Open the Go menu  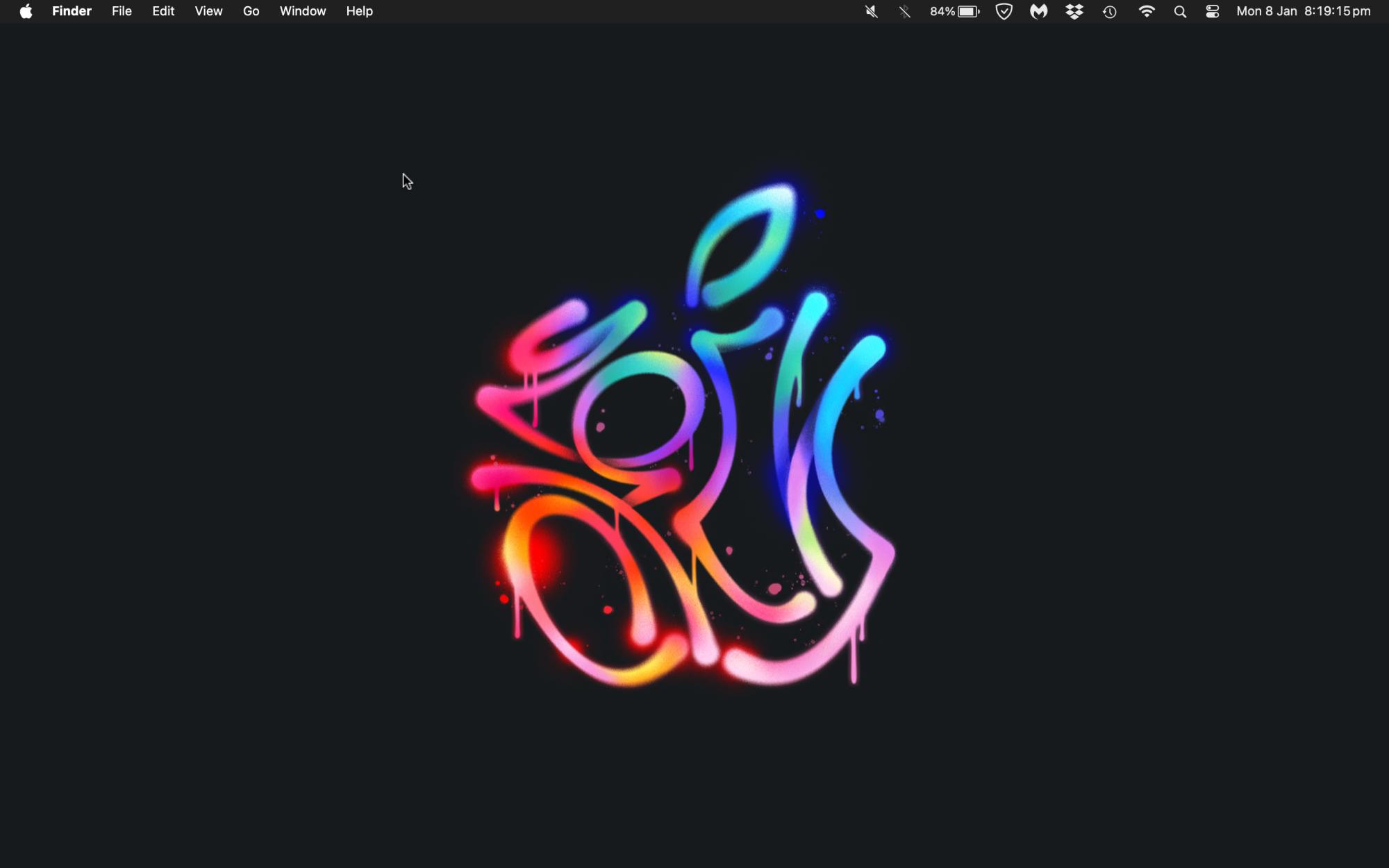point(251,11)
